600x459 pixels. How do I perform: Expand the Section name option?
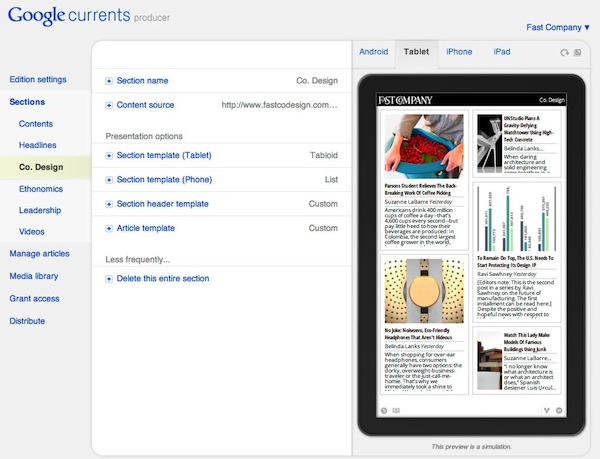(109, 81)
